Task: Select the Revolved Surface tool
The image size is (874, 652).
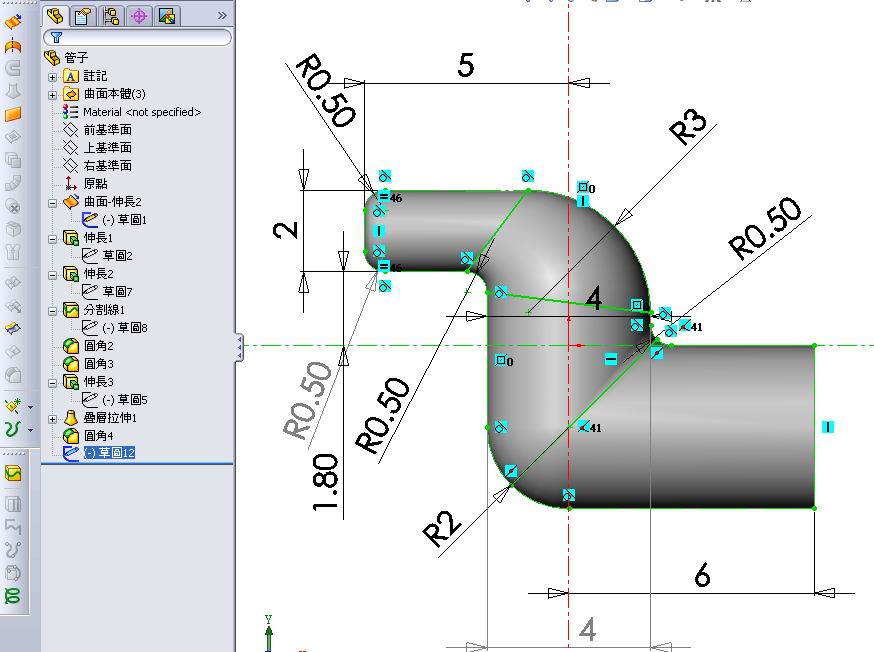Action: click(x=13, y=45)
